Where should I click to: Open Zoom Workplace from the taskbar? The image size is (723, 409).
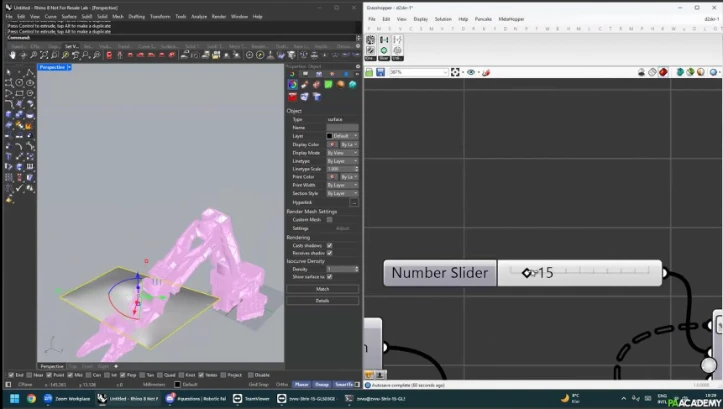[70, 398]
